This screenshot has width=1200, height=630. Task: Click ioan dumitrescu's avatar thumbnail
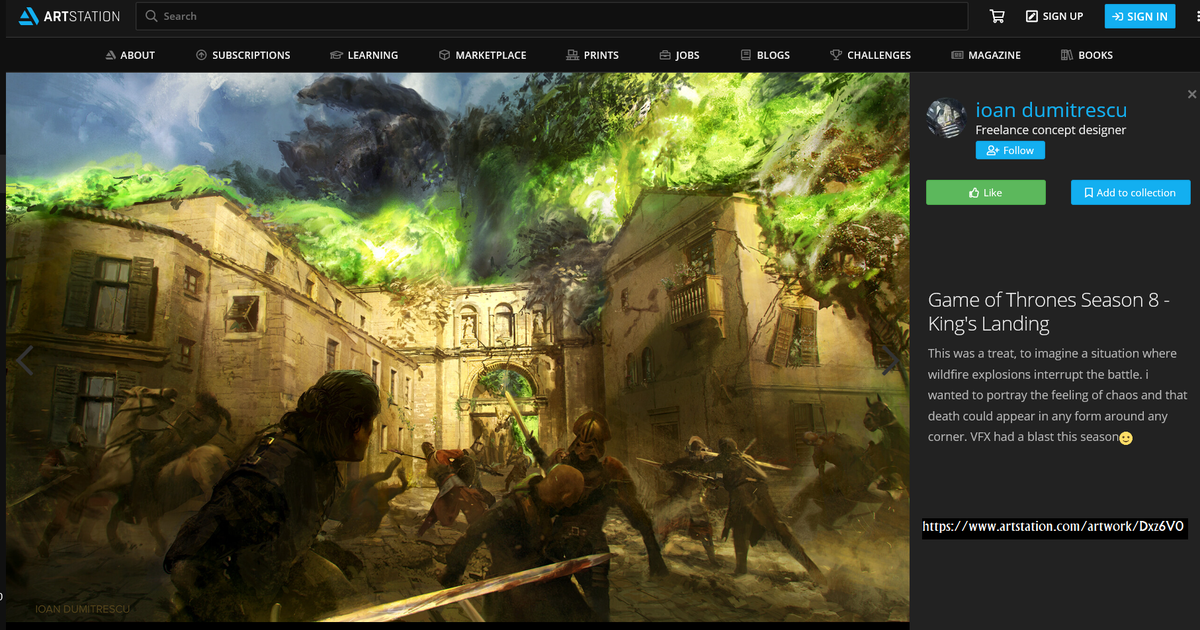947,118
